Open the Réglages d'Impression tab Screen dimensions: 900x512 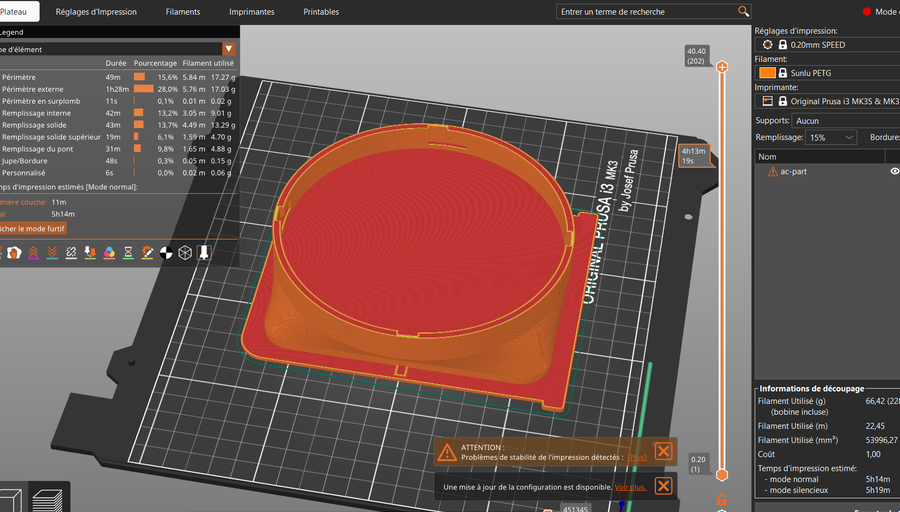coord(96,11)
